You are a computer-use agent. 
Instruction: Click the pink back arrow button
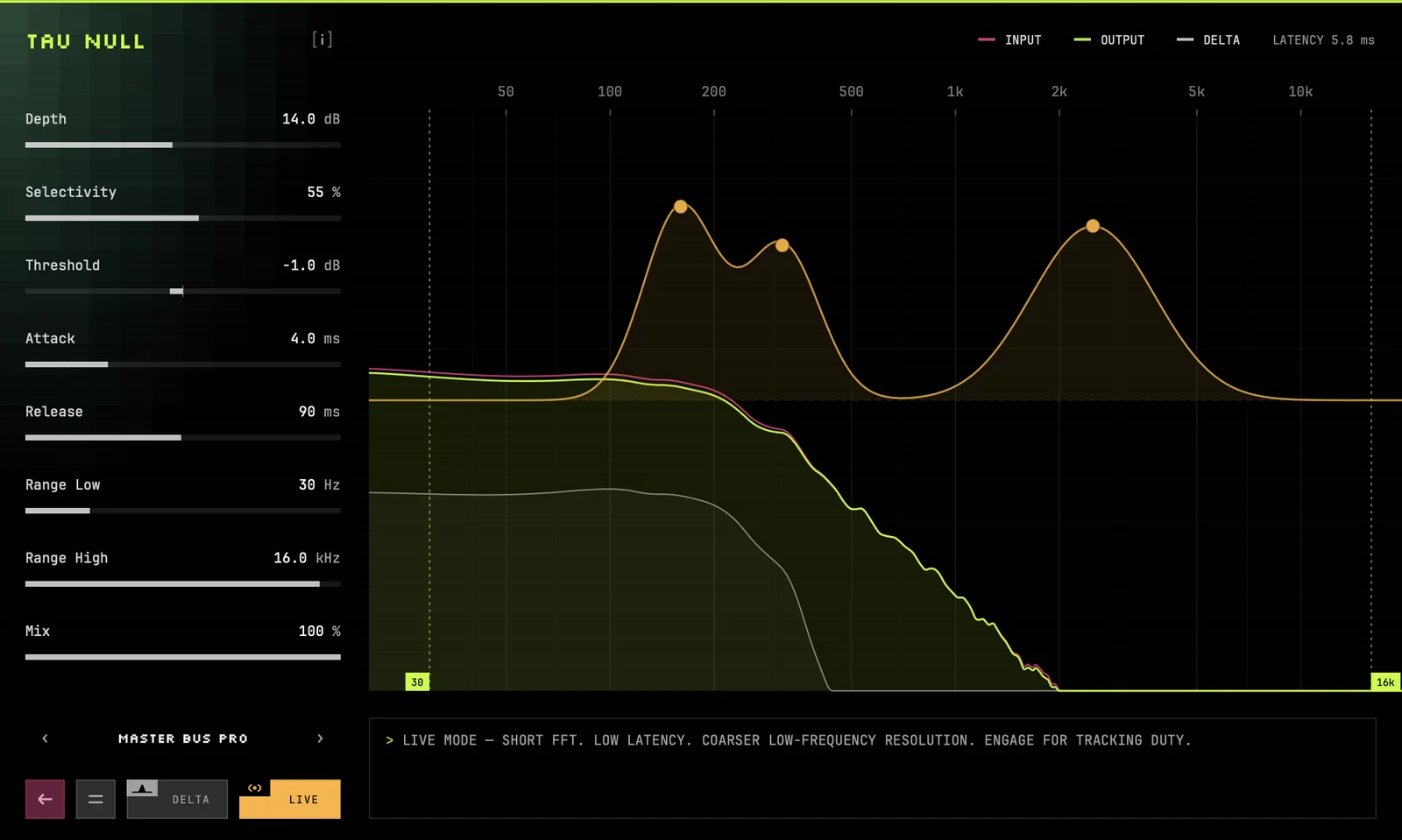click(x=45, y=799)
